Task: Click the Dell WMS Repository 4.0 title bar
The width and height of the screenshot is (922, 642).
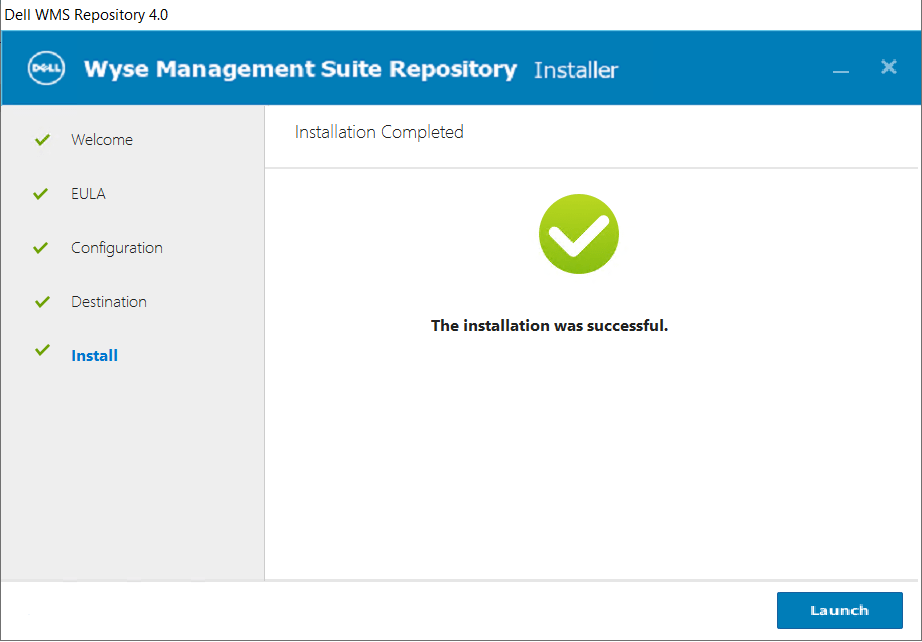Action: tap(86, 15)
